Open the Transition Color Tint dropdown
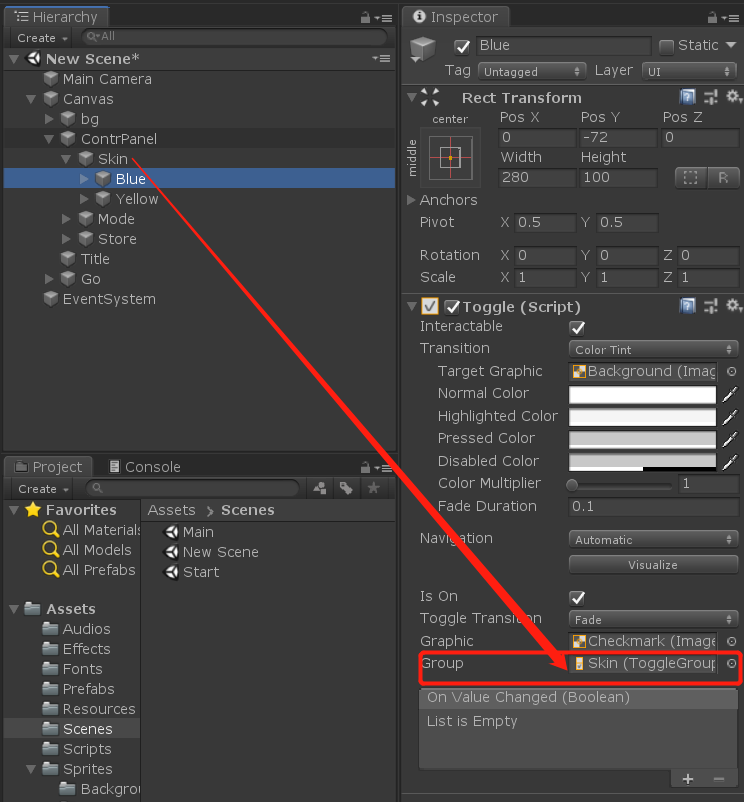Viewport: 744px width, 802px height. [653, 350]
